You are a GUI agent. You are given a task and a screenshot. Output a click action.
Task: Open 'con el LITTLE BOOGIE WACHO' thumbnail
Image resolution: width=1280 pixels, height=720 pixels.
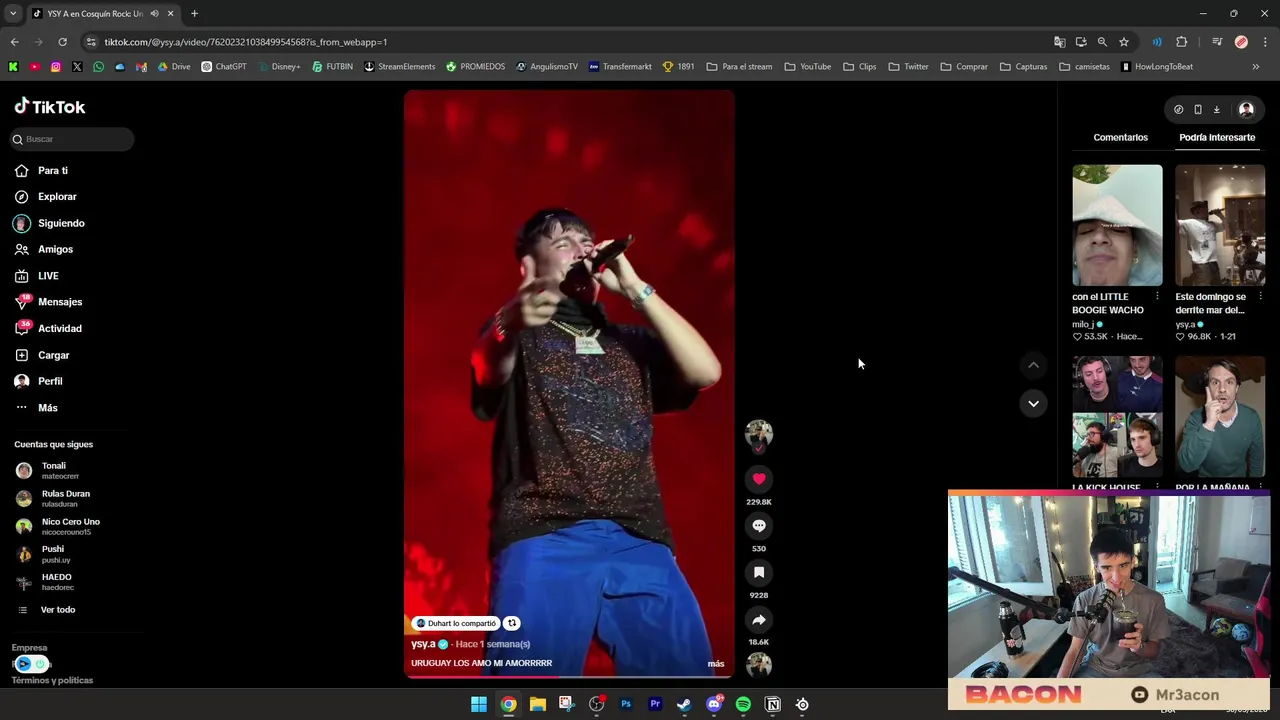(x=1117, y=225)
